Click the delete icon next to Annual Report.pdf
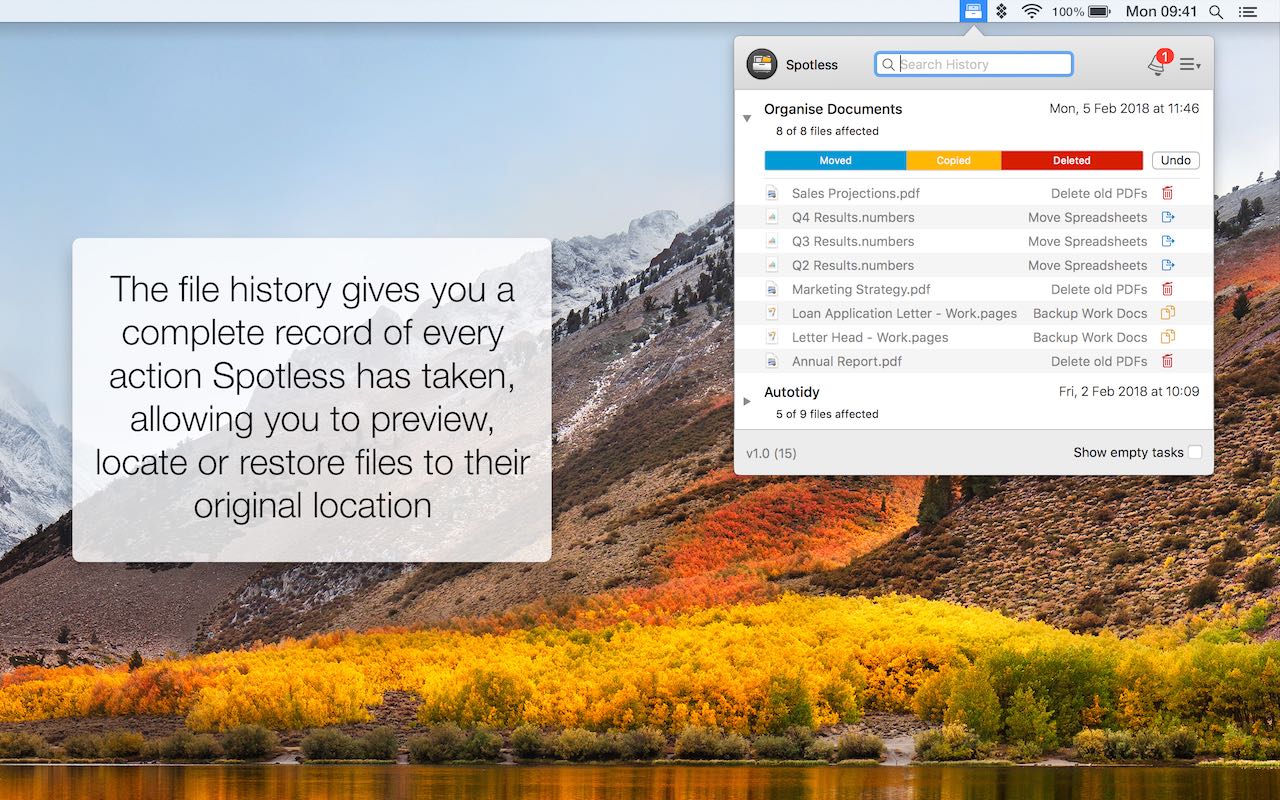 1167,361
